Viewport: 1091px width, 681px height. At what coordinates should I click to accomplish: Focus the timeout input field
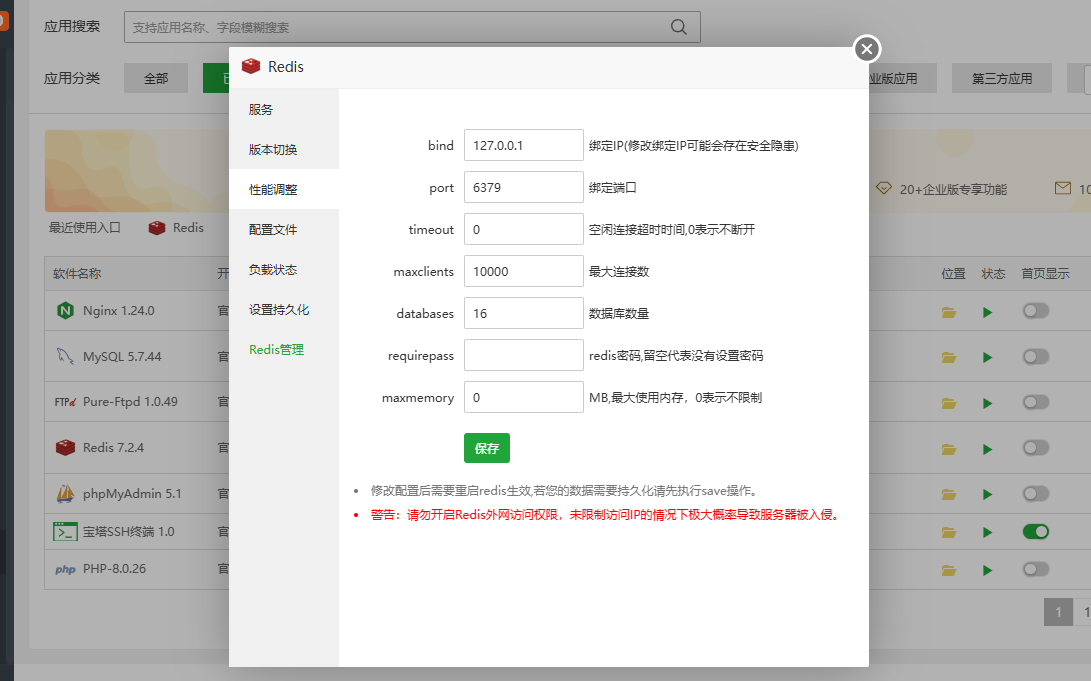524,230
